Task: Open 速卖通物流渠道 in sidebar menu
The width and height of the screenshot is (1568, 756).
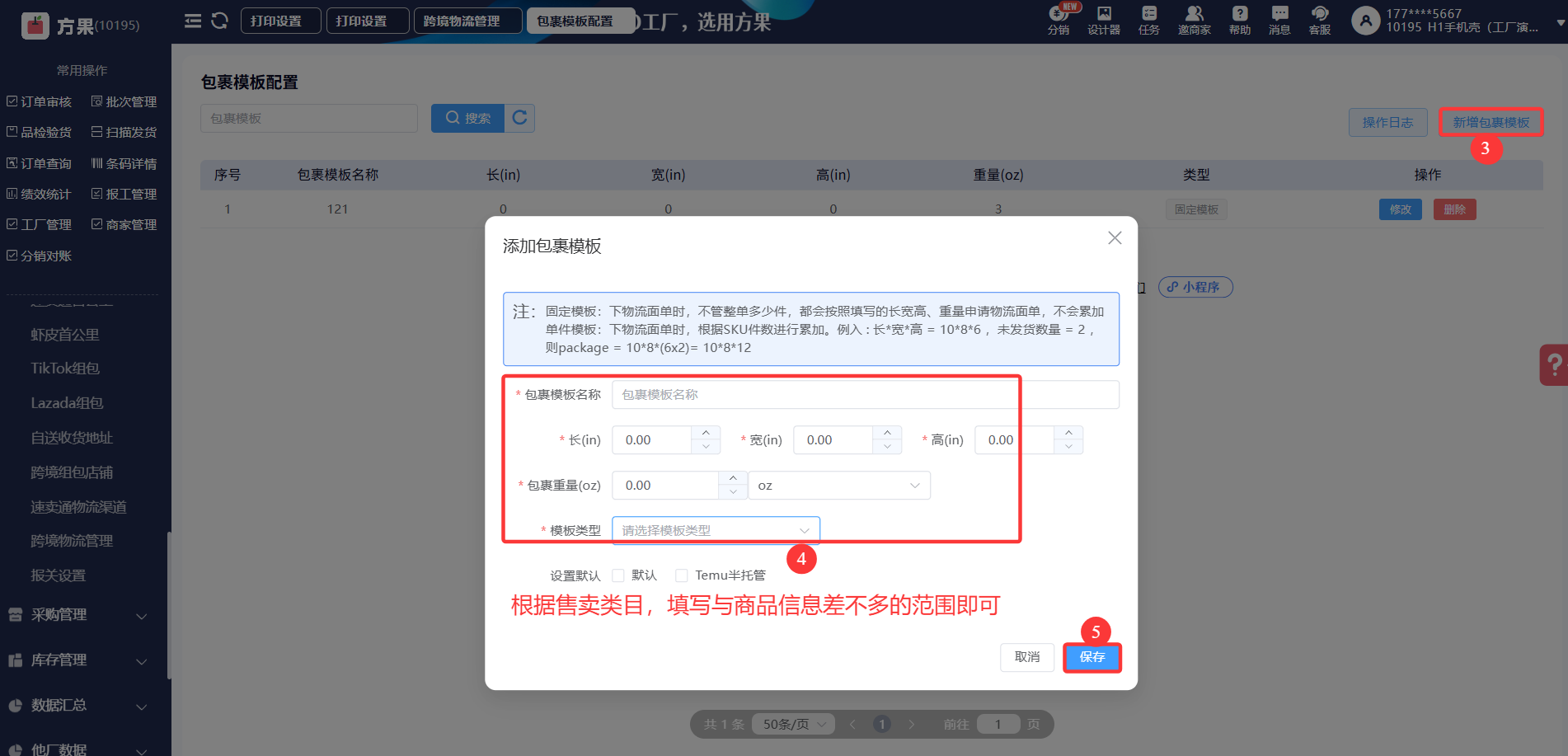Action: [x=78, y=507]
